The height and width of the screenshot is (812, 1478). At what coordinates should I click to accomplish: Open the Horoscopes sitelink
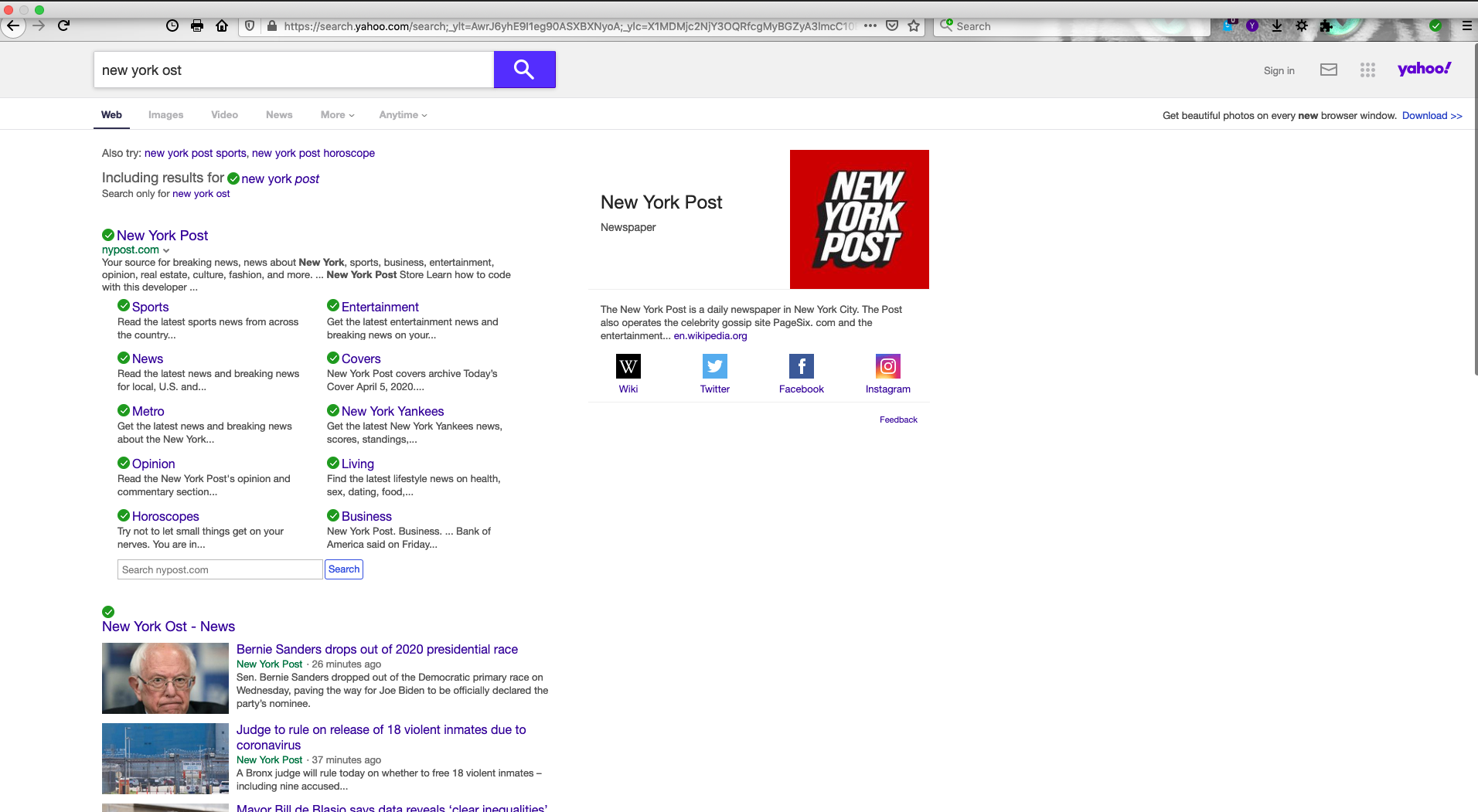pos(165,516)
